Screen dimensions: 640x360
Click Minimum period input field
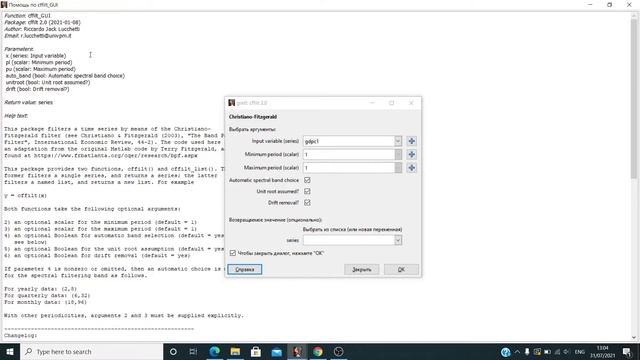click(349, 155)
